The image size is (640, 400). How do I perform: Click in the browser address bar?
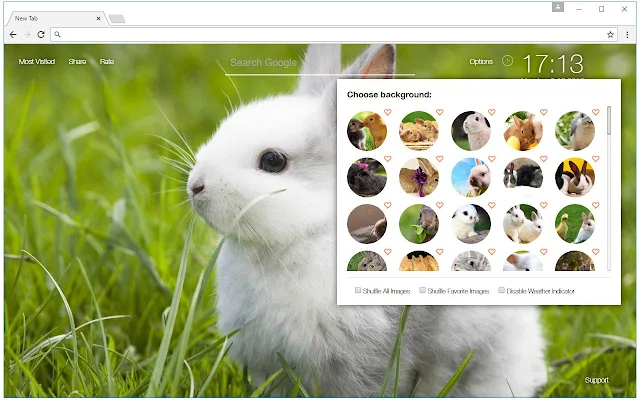coord(334,35)
